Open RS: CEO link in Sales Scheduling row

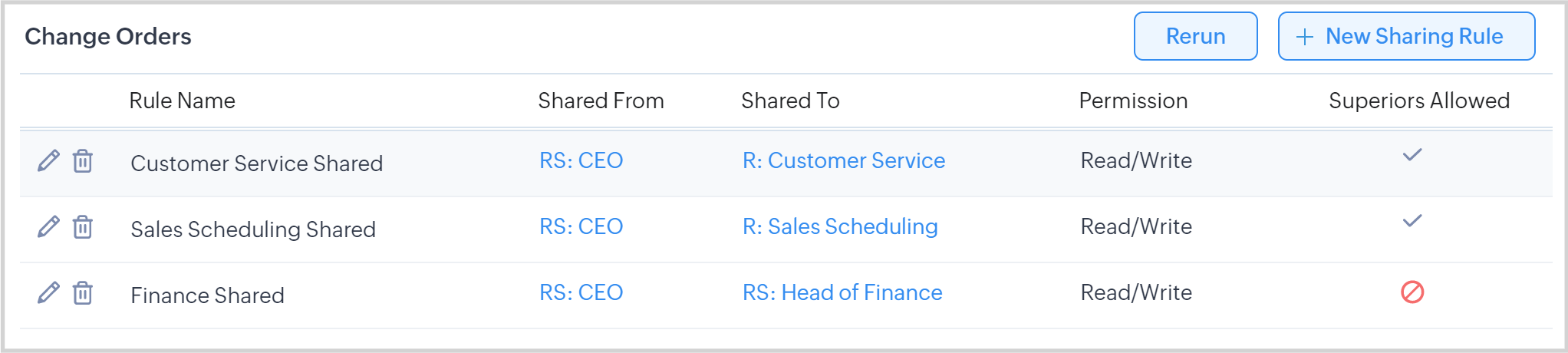tap(581, 226)
